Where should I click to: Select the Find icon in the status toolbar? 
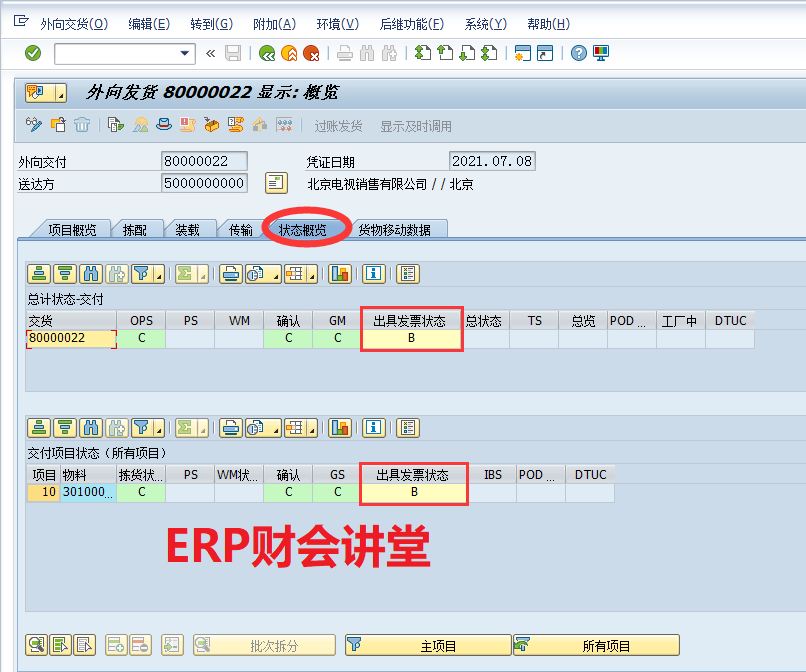tap(91, 273)
